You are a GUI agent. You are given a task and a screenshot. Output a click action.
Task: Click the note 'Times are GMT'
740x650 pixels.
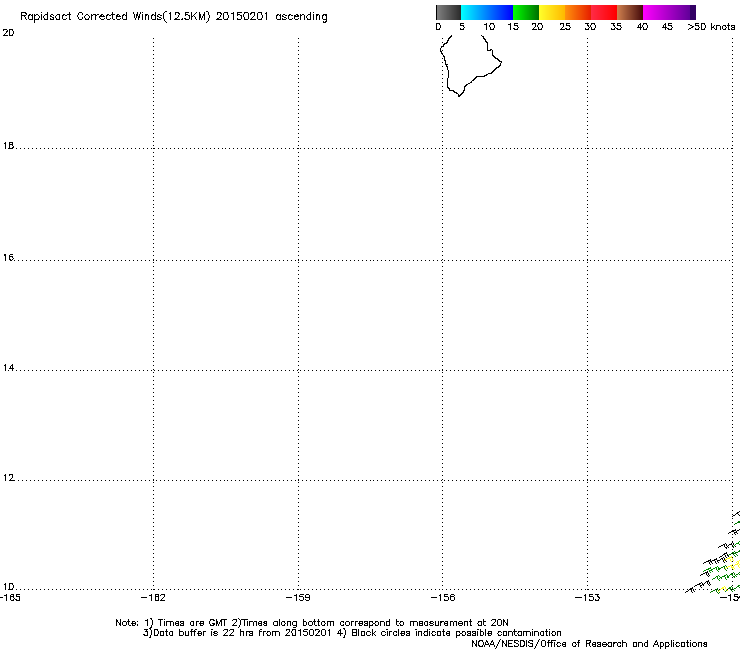193,623
